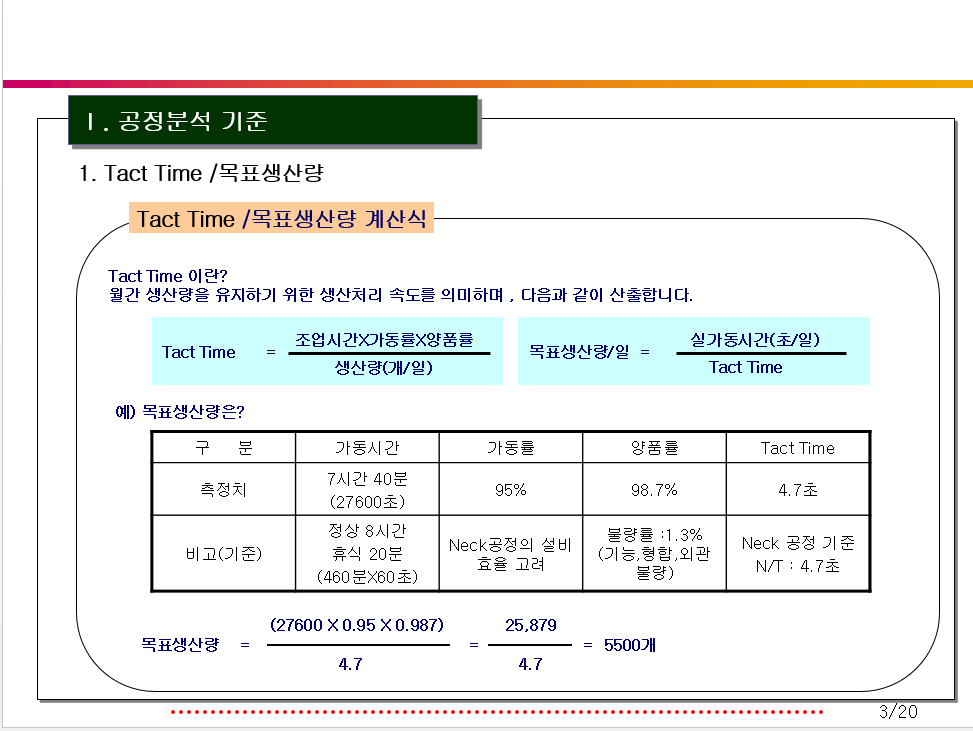Click the cell value '4.7초'
Viewport: 973px width, 731px height.
(x=797, y=490)
